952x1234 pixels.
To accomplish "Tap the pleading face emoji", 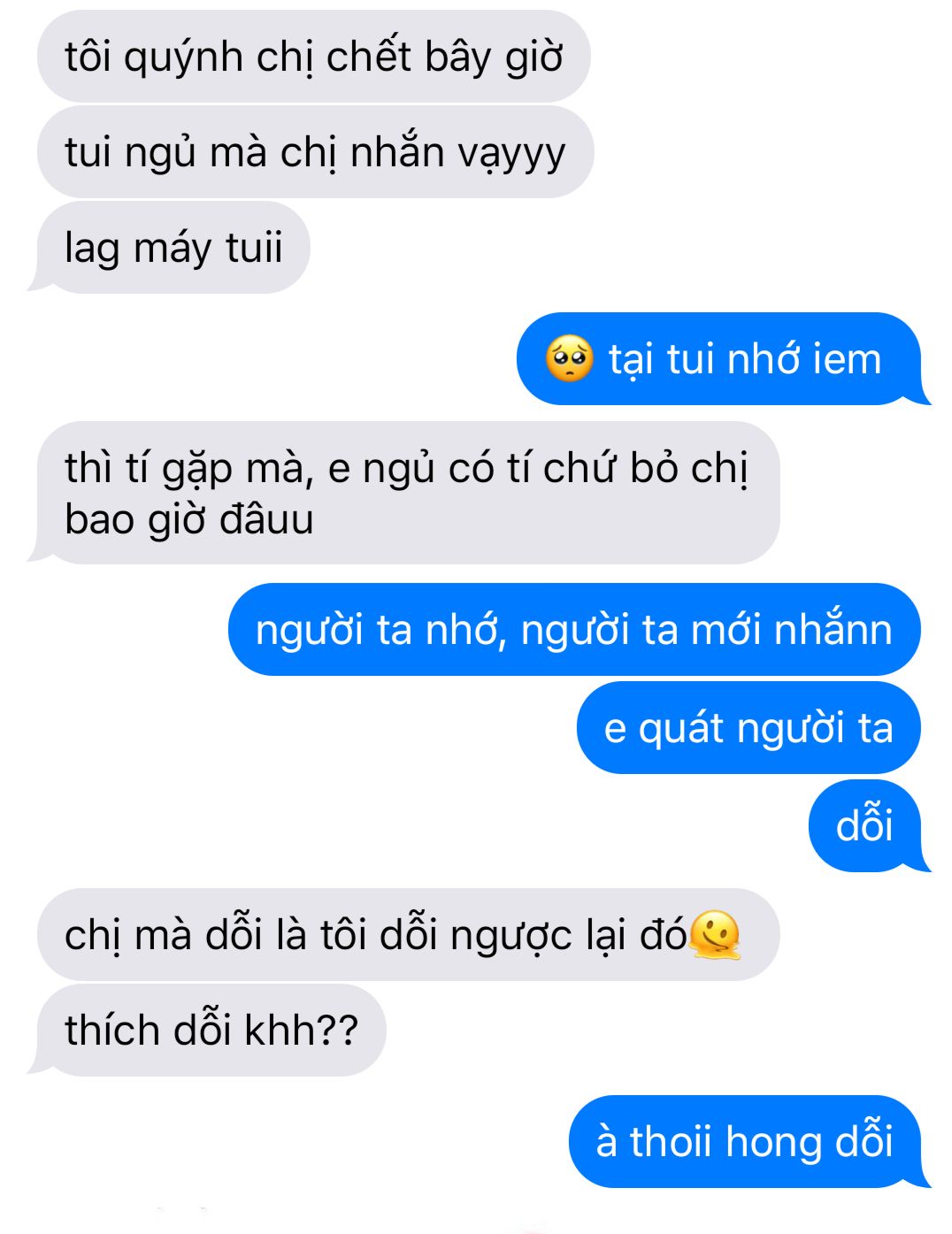I will point(569,358).
